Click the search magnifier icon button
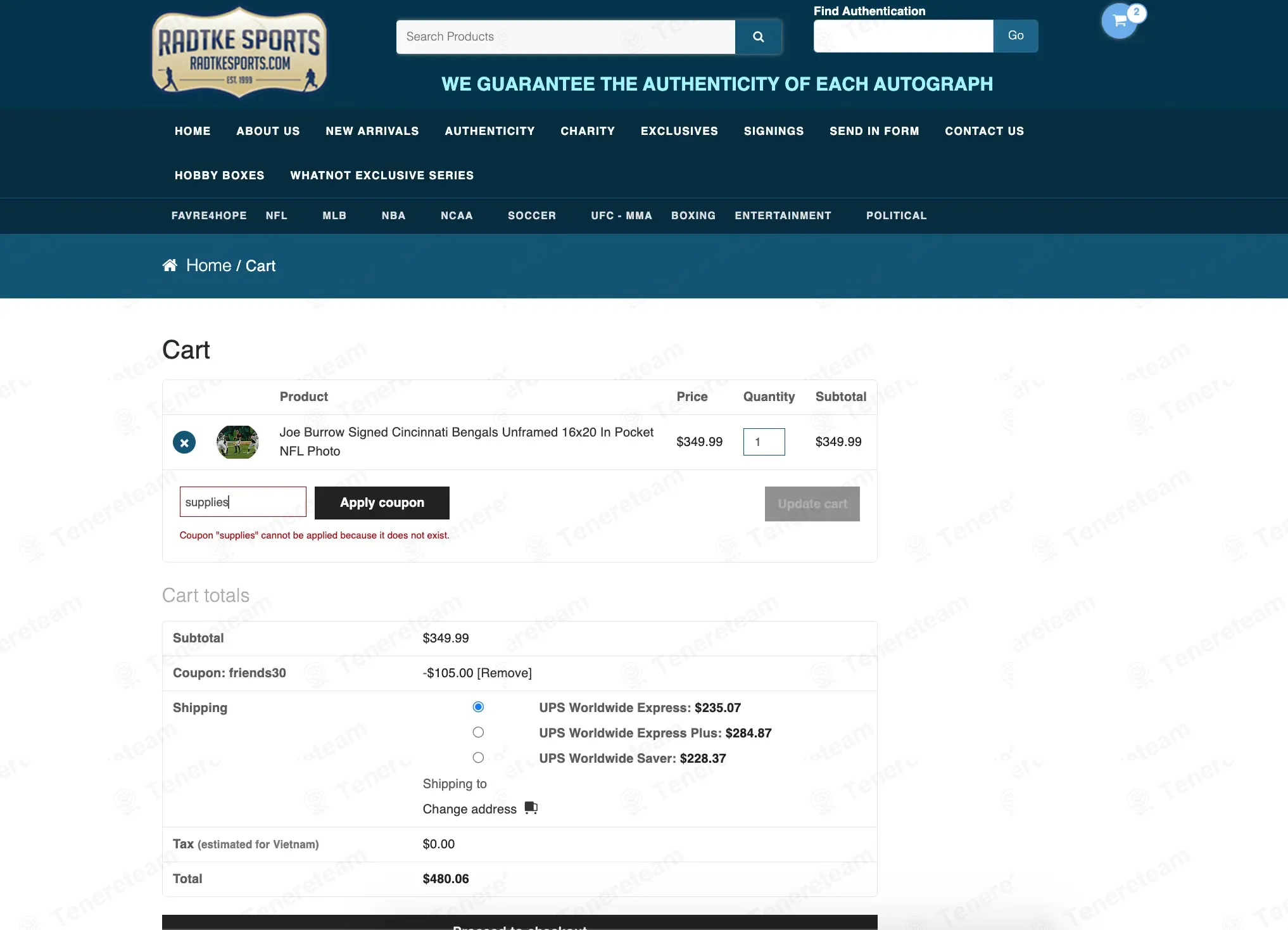Viewport: 1288px width, 930px height. [758, 37]
